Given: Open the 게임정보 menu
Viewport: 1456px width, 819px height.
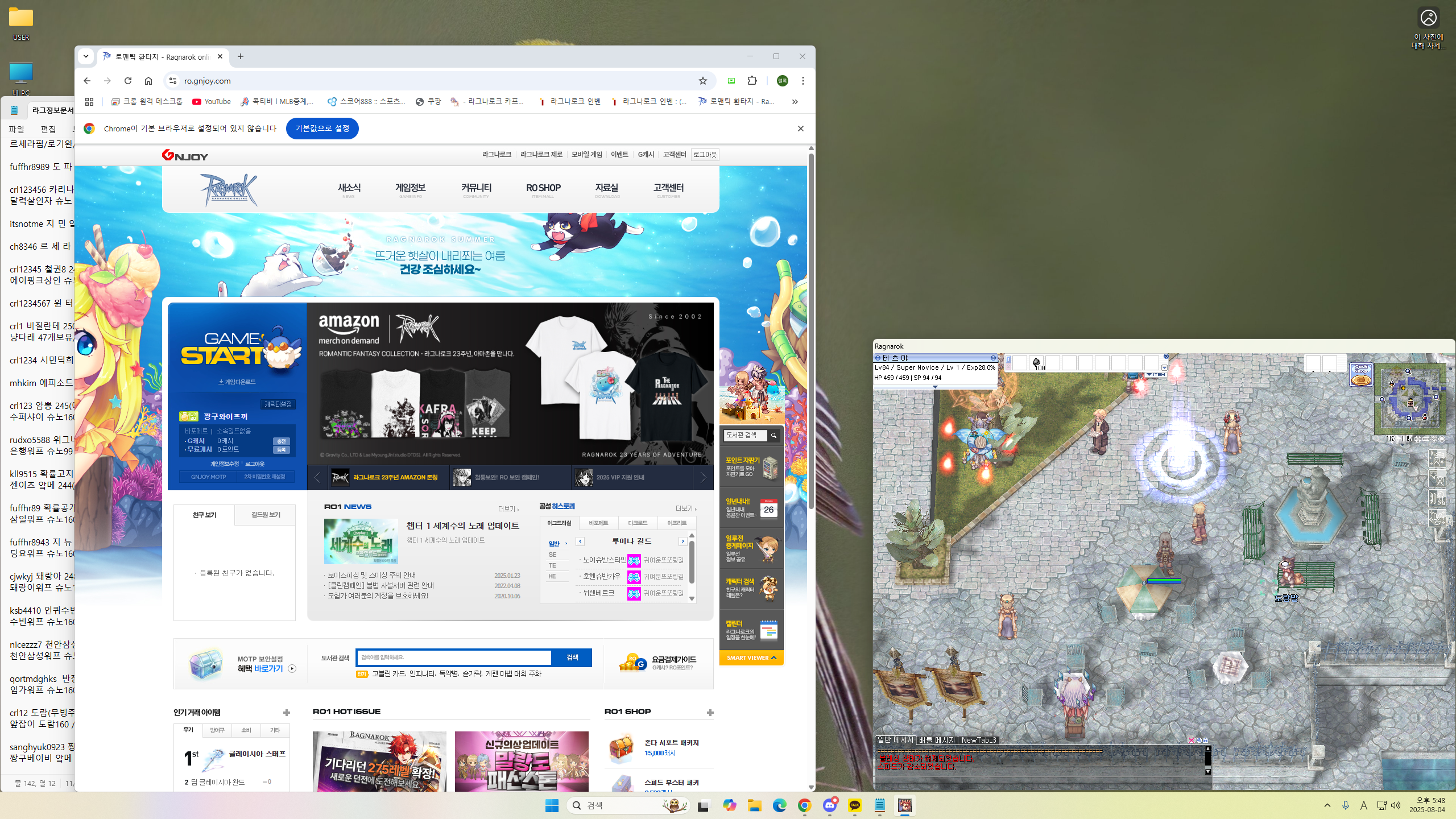Looking at the screenshot, I should (410, 190).
